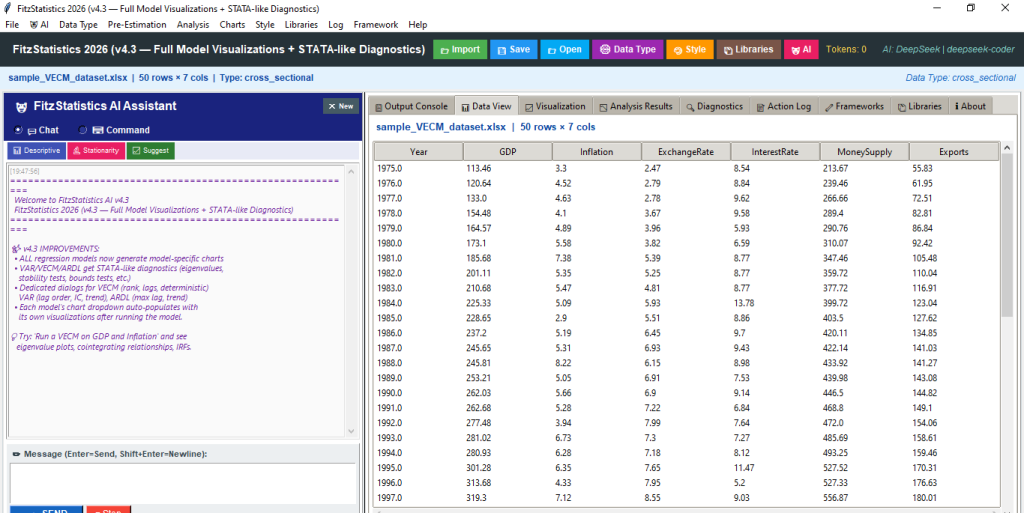
Task: Click the blue Save toolbar button
Action: pos(514,50)
